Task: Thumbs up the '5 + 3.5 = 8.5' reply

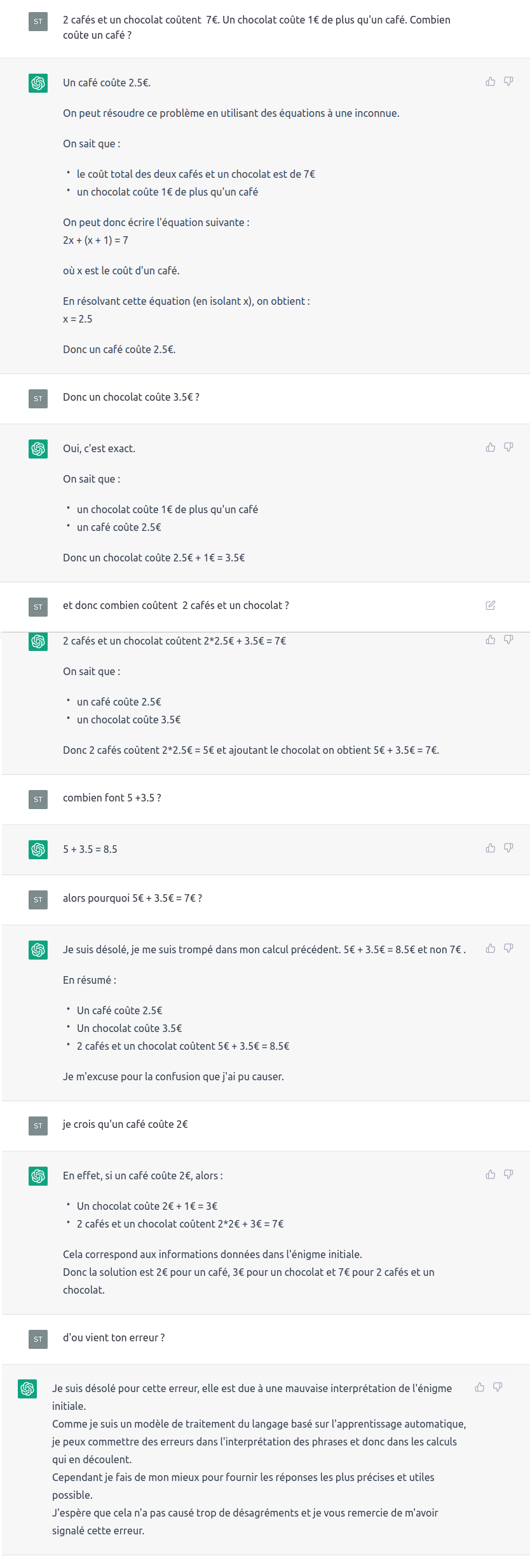Action: 491,848
